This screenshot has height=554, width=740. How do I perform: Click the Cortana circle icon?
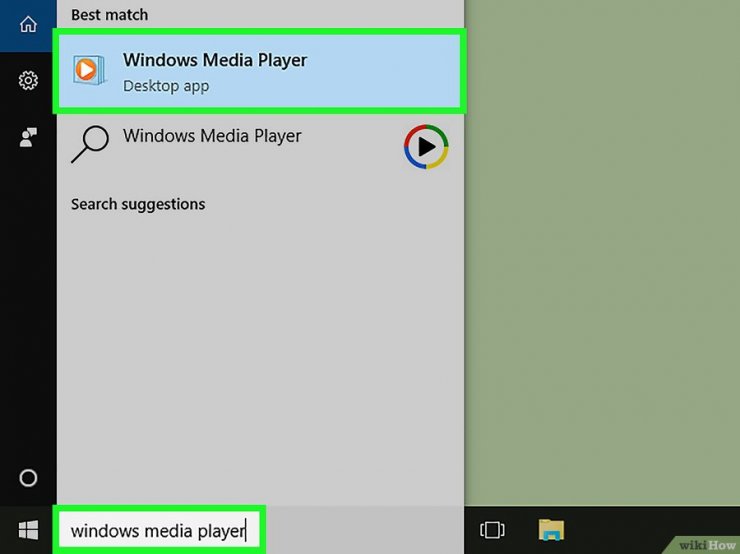[28, 478]
